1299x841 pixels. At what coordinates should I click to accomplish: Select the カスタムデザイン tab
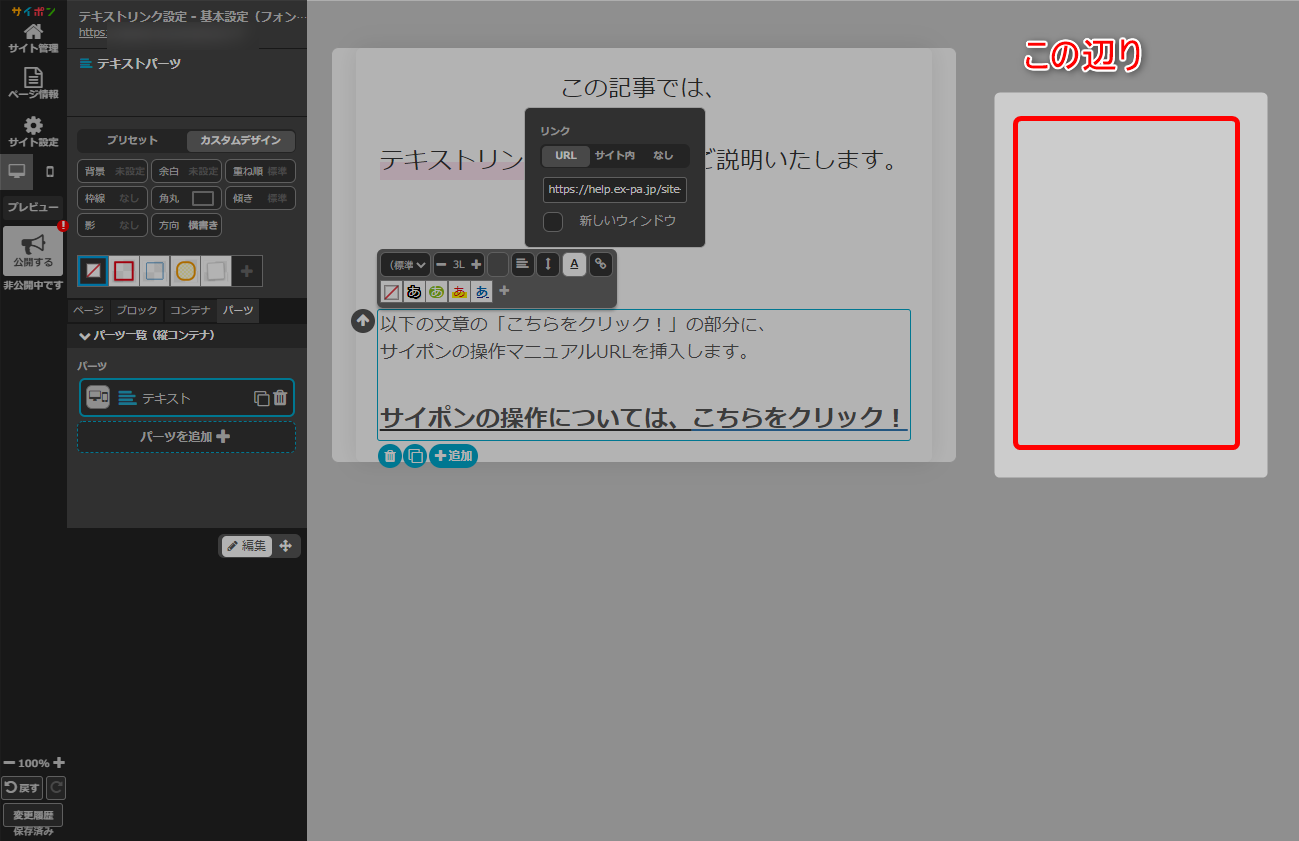click(240, 141)
